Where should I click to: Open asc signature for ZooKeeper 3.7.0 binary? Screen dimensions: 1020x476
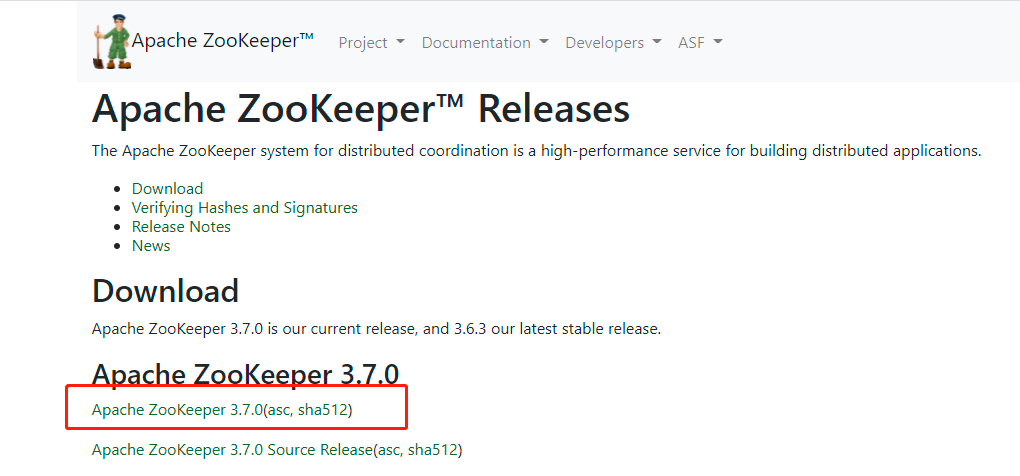(x=278, y=410)
